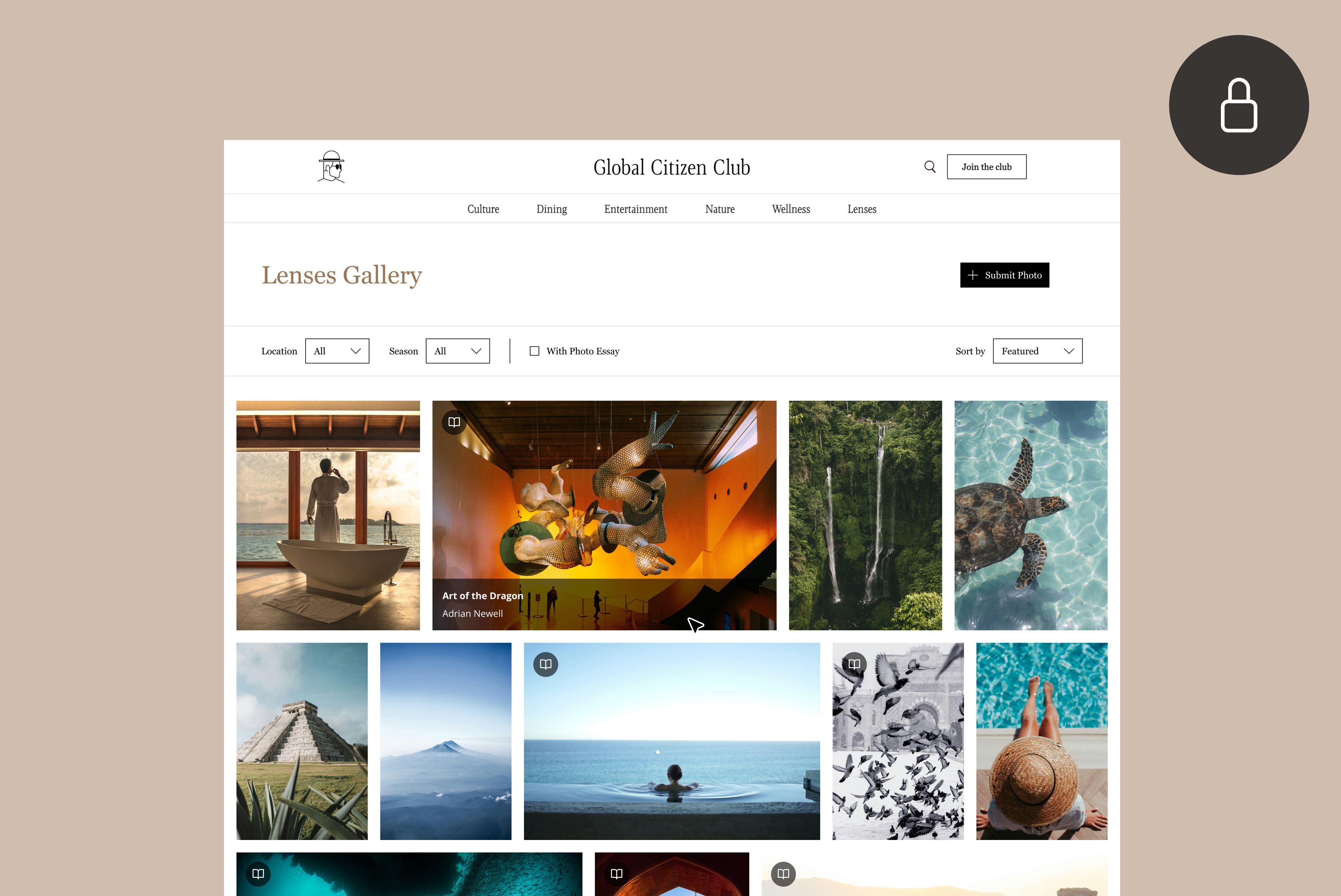Open photo essay icon on bottom-right sunset photo

[x=783, y=874]
